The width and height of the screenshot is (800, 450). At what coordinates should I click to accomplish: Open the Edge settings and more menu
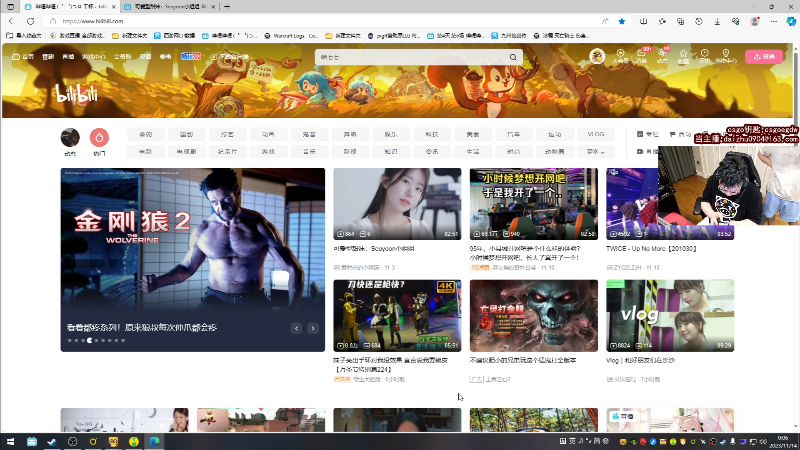[x=773, y=21]
